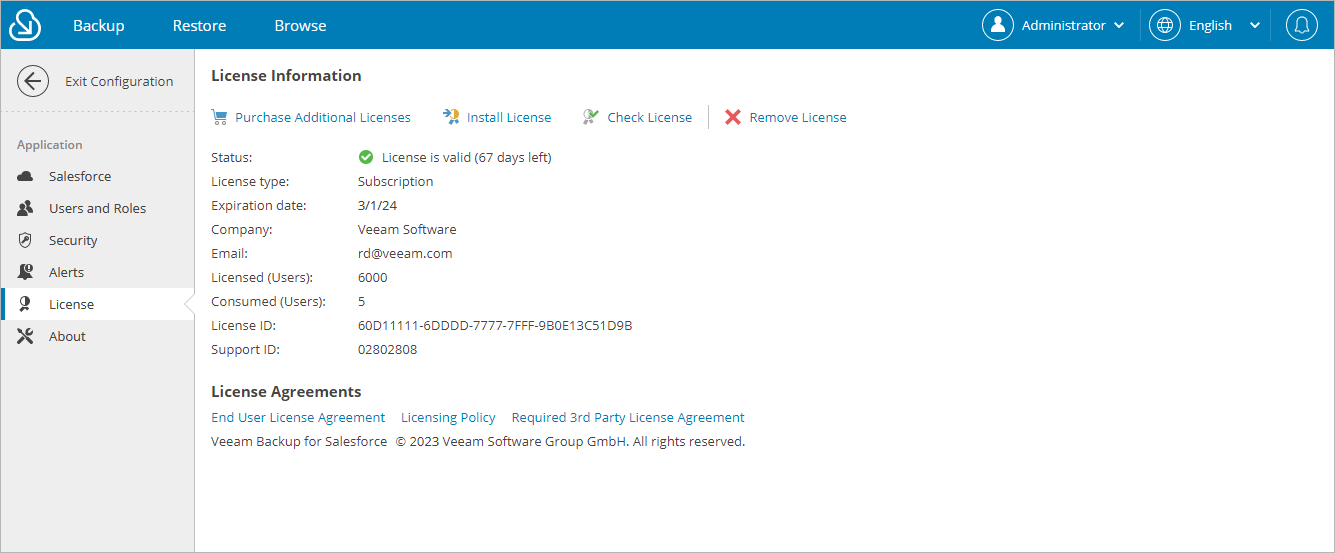Click the expiration date 3/1/24

tap(378, 205)
